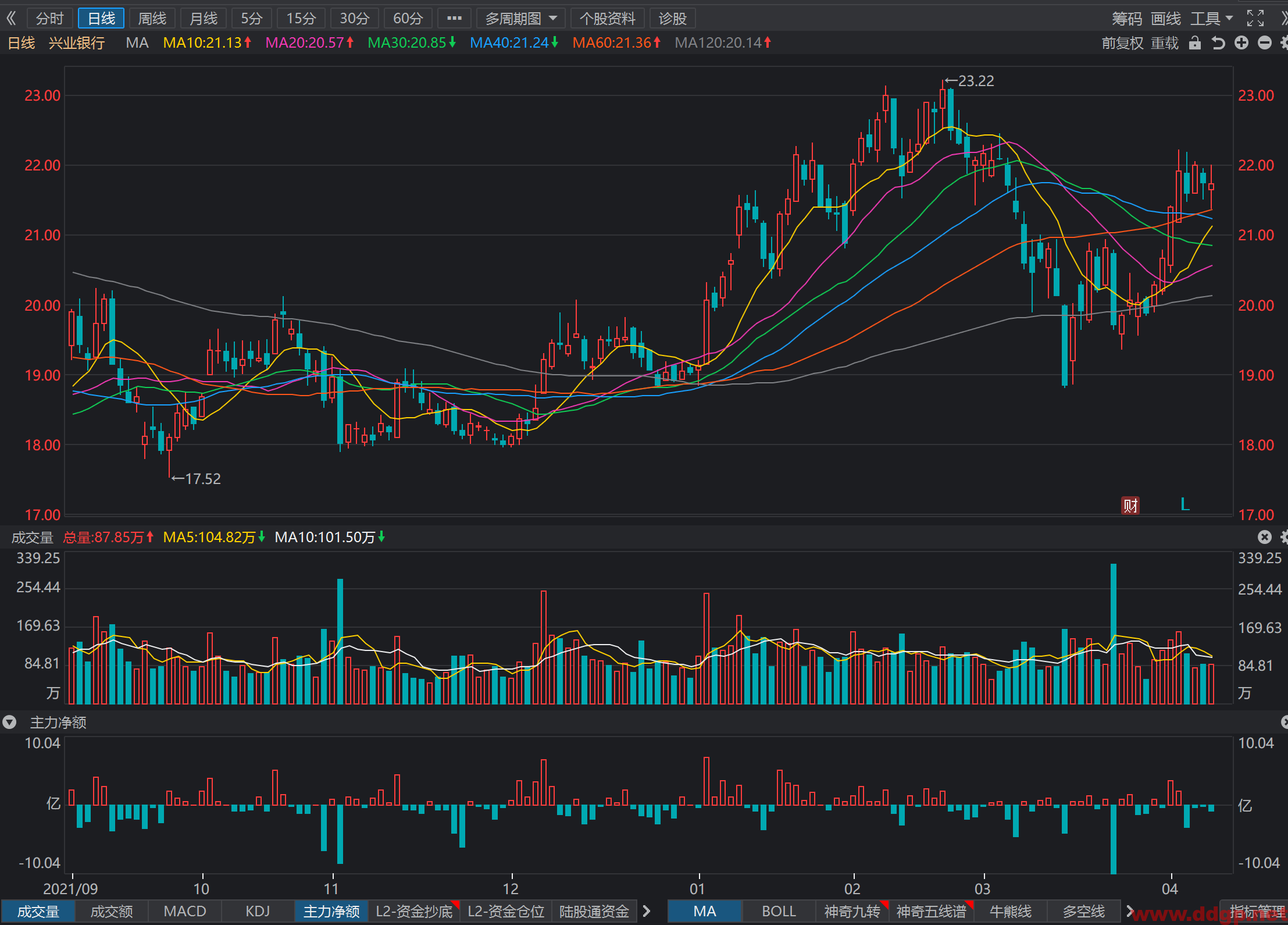The width and height of the screenshot is (1288, 925).
Task: Click the red 财 marker icon
Action: [x=1130, y=506]
